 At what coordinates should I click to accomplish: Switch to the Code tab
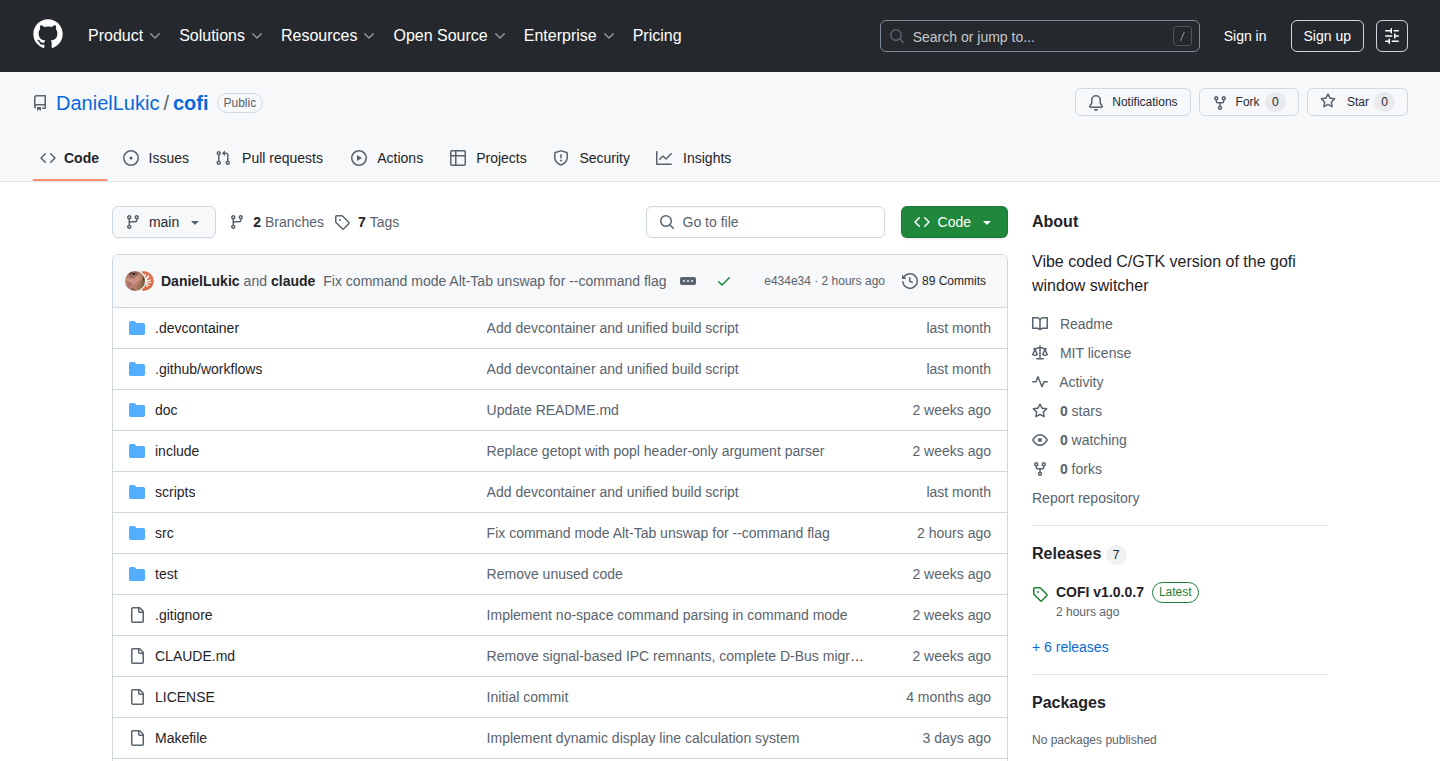(70, 158)
